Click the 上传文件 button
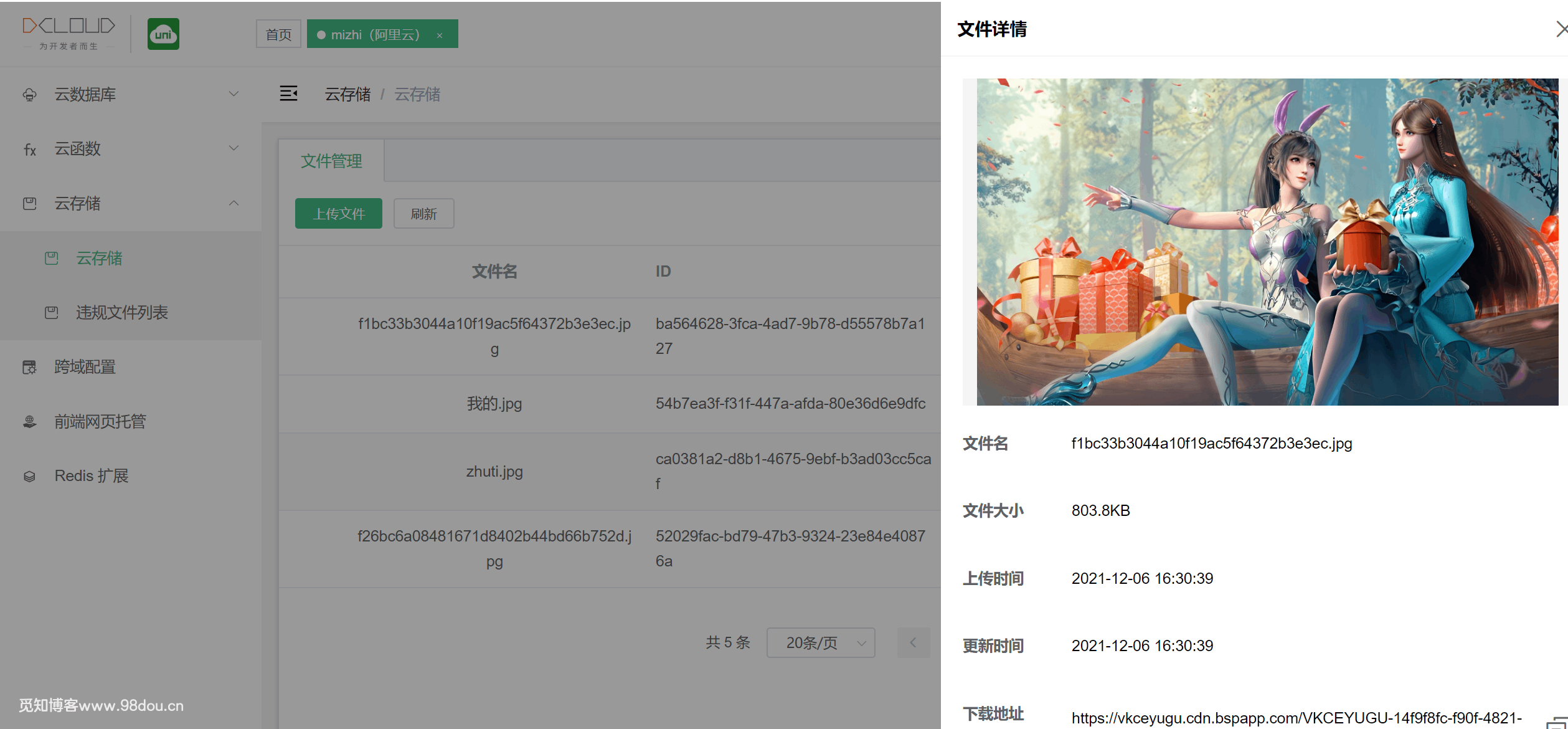This screenshot has height=729, width=1568. click(339, 214)
